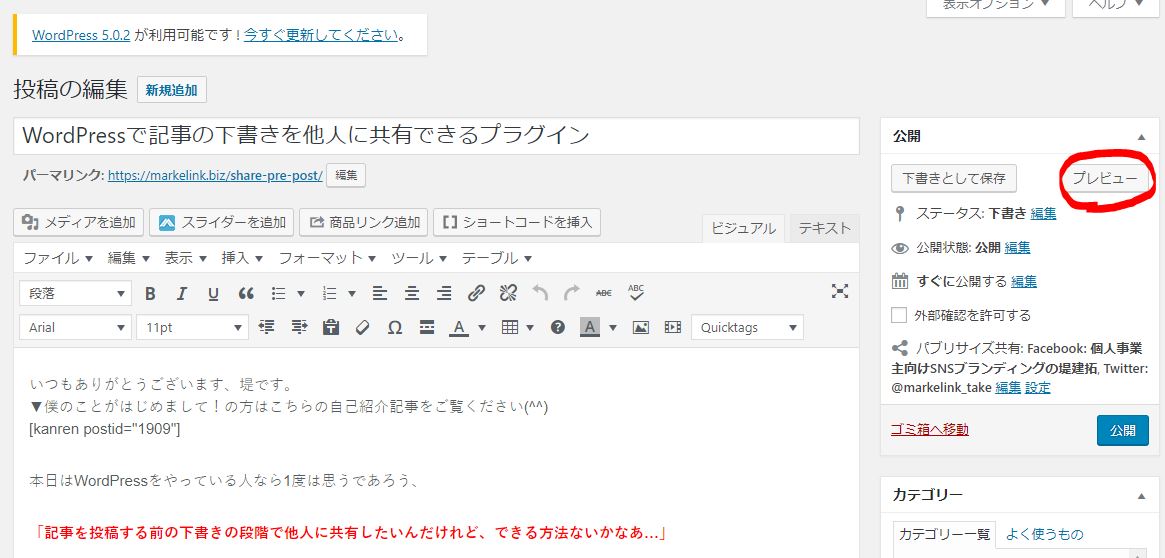The width and height of the screenshot is (1165, 558).
Task: Redo the last edit
Action: point(571,293)
